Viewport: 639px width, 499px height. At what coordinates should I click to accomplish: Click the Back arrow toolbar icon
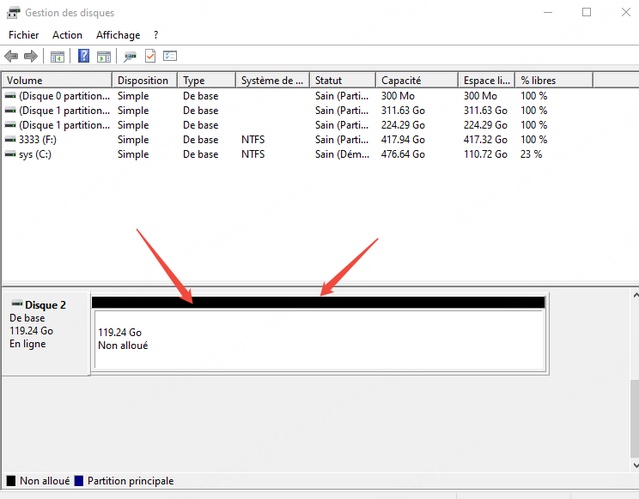click(x=11, y=56)
